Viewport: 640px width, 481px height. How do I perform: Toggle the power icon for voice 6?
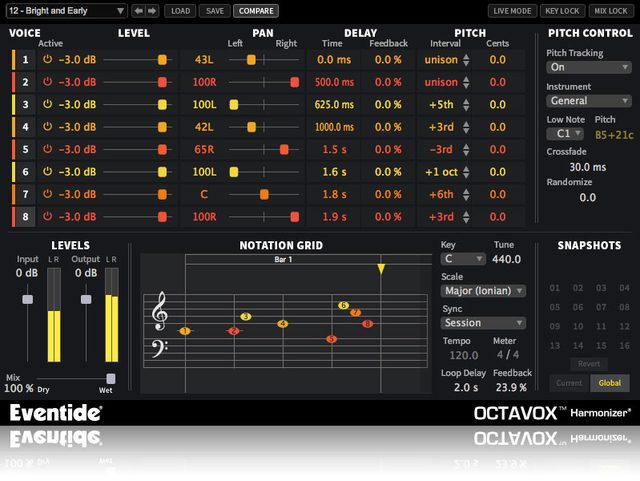(48, 171)
